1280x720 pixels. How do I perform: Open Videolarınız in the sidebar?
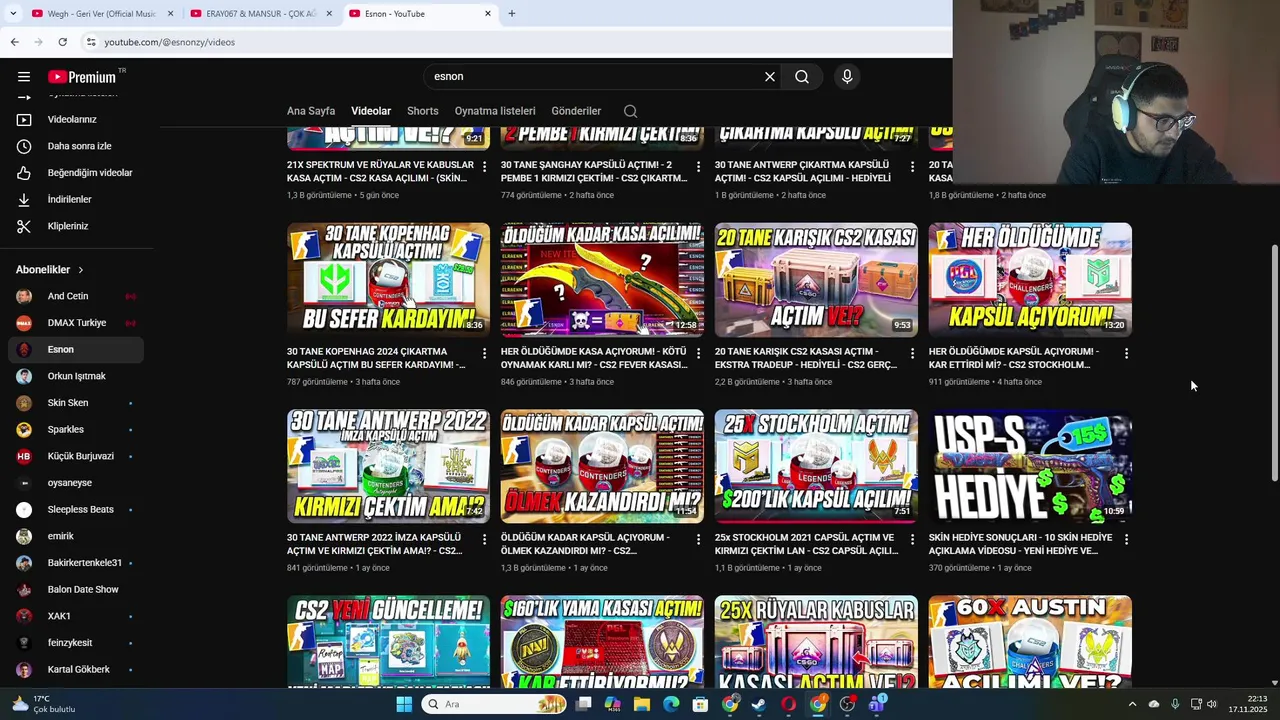pos(76,119)
